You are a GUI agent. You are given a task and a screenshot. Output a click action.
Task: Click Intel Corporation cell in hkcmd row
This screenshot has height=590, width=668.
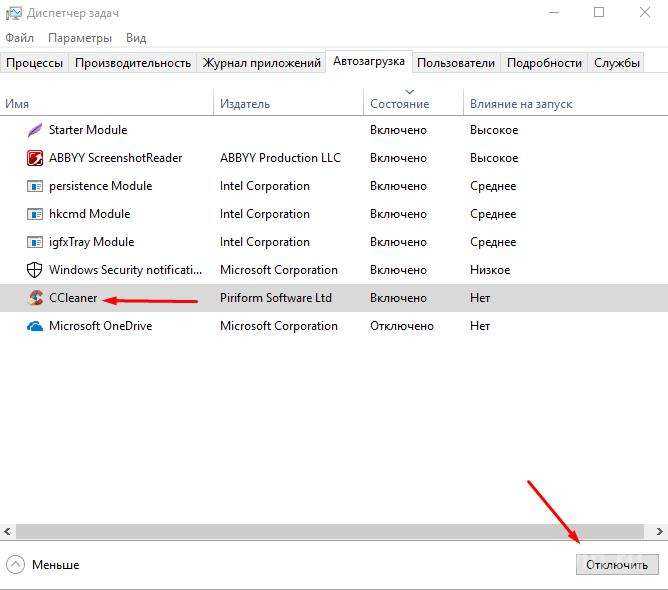tap(265, 214)
